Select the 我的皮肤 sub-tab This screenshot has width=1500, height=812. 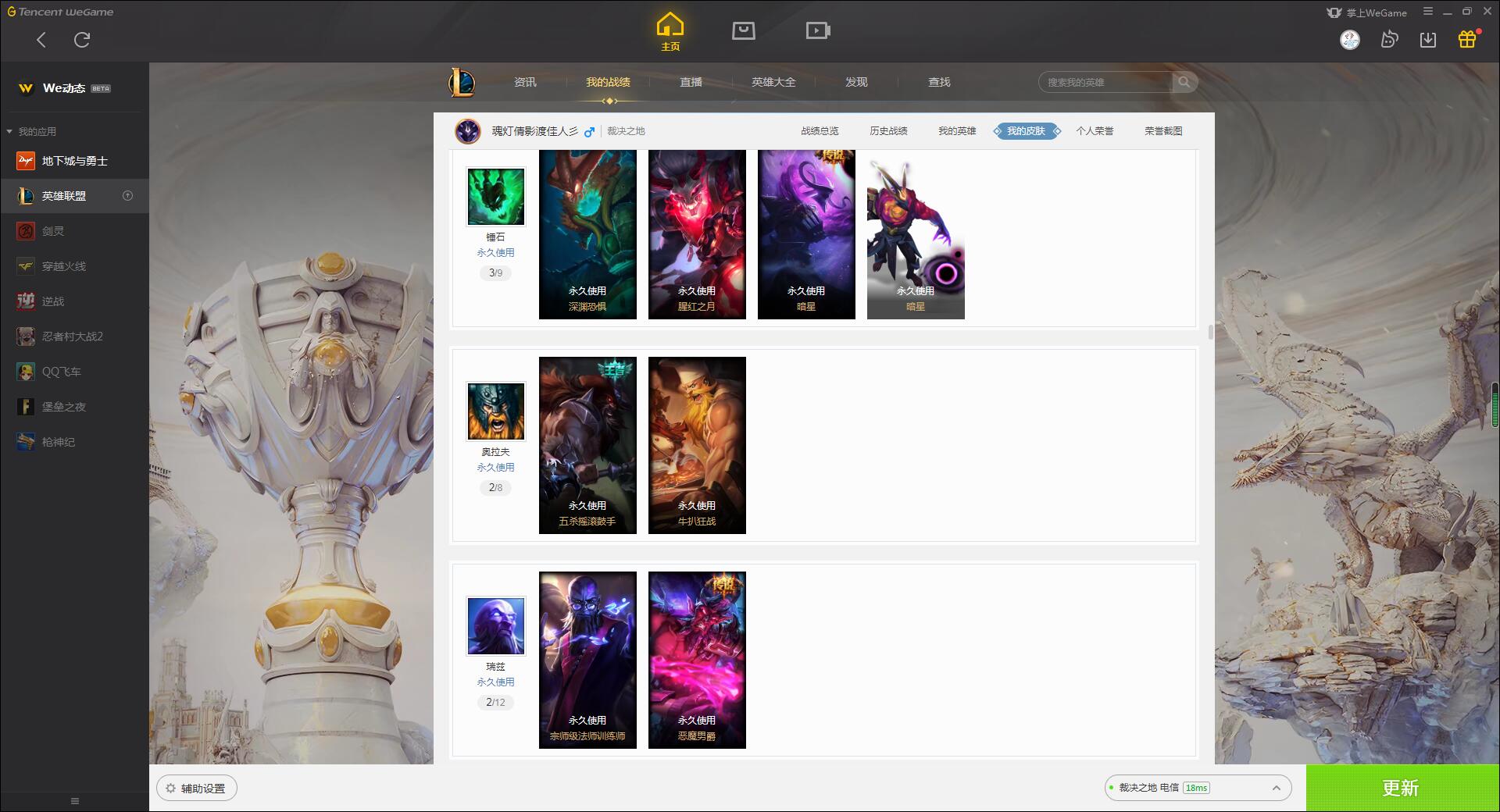(1026, 131)
